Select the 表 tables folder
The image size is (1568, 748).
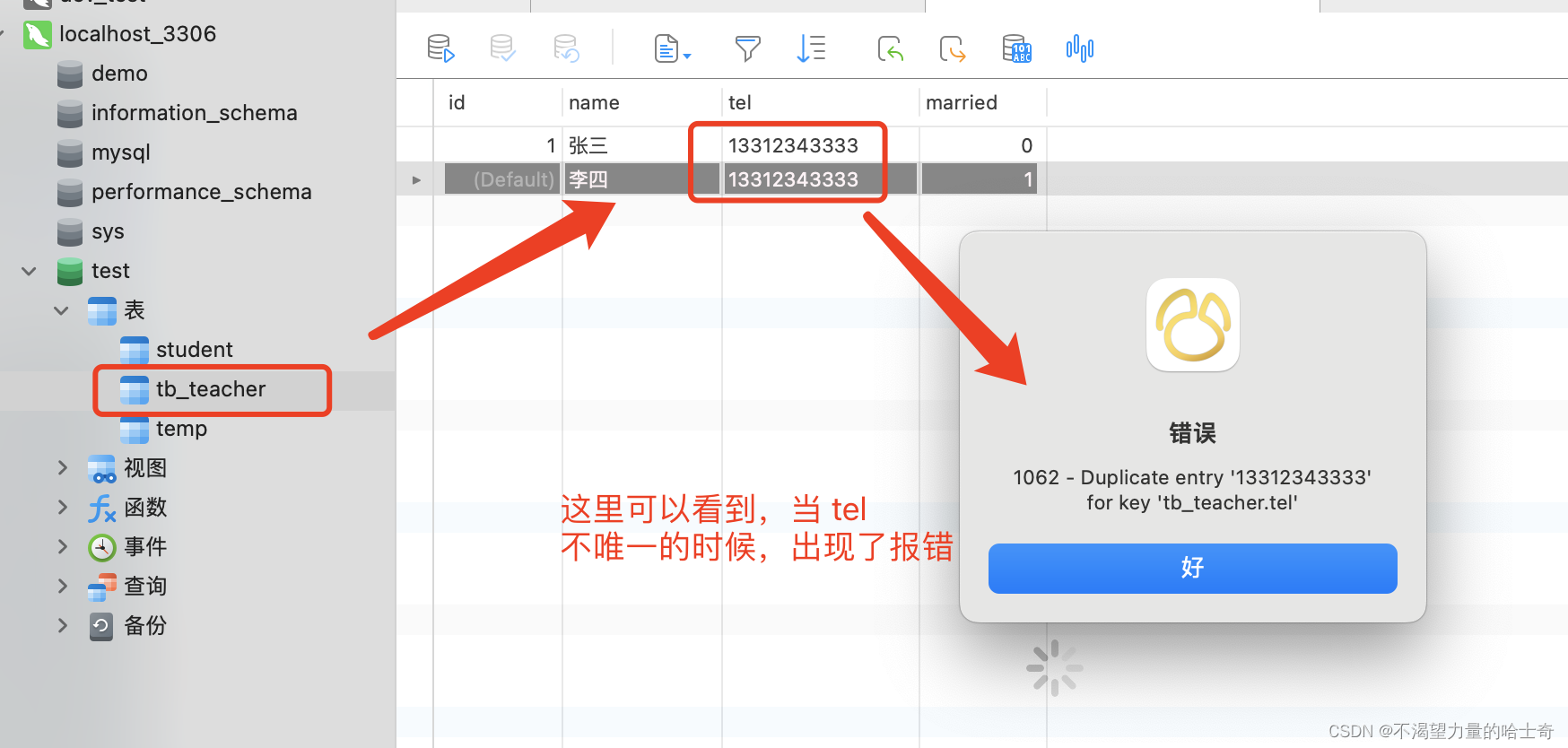coord(134,310)
